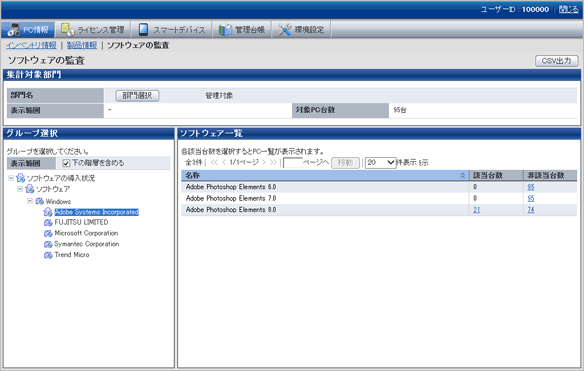
Task: Open インベントリ情報 link
Action: pos(31,45)
